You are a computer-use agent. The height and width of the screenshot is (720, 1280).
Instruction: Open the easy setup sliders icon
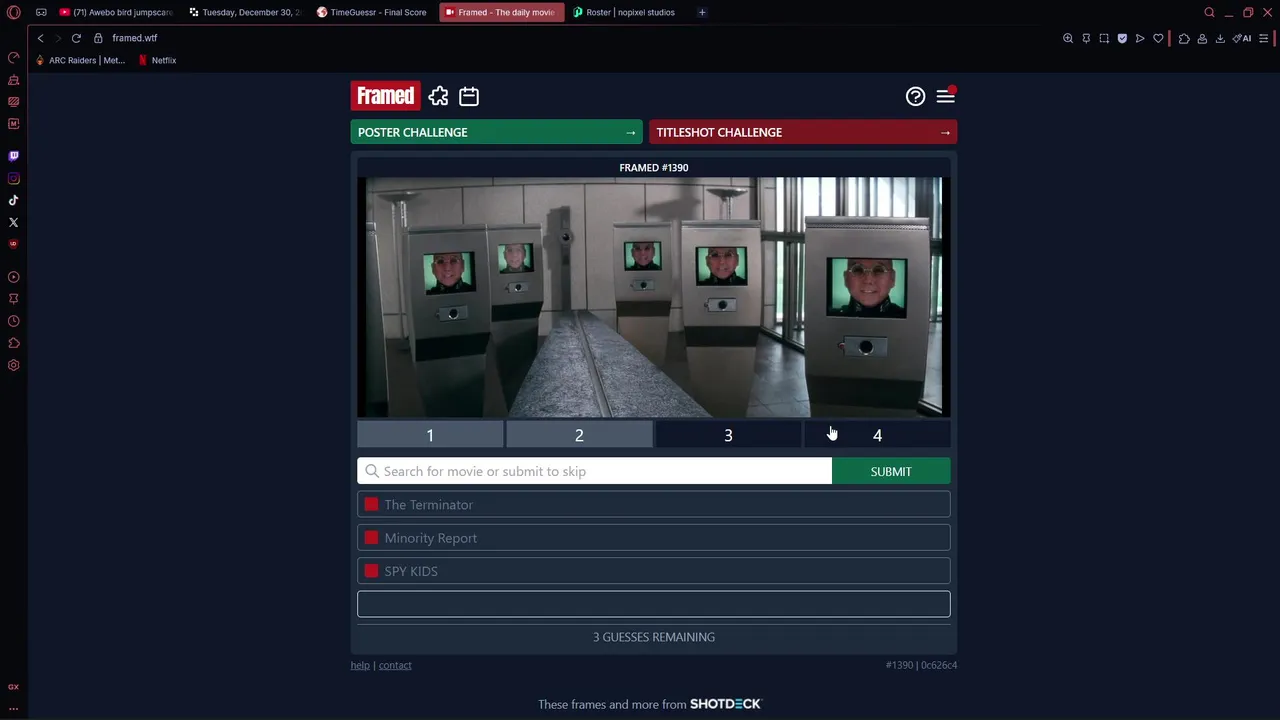[1264, 38]
